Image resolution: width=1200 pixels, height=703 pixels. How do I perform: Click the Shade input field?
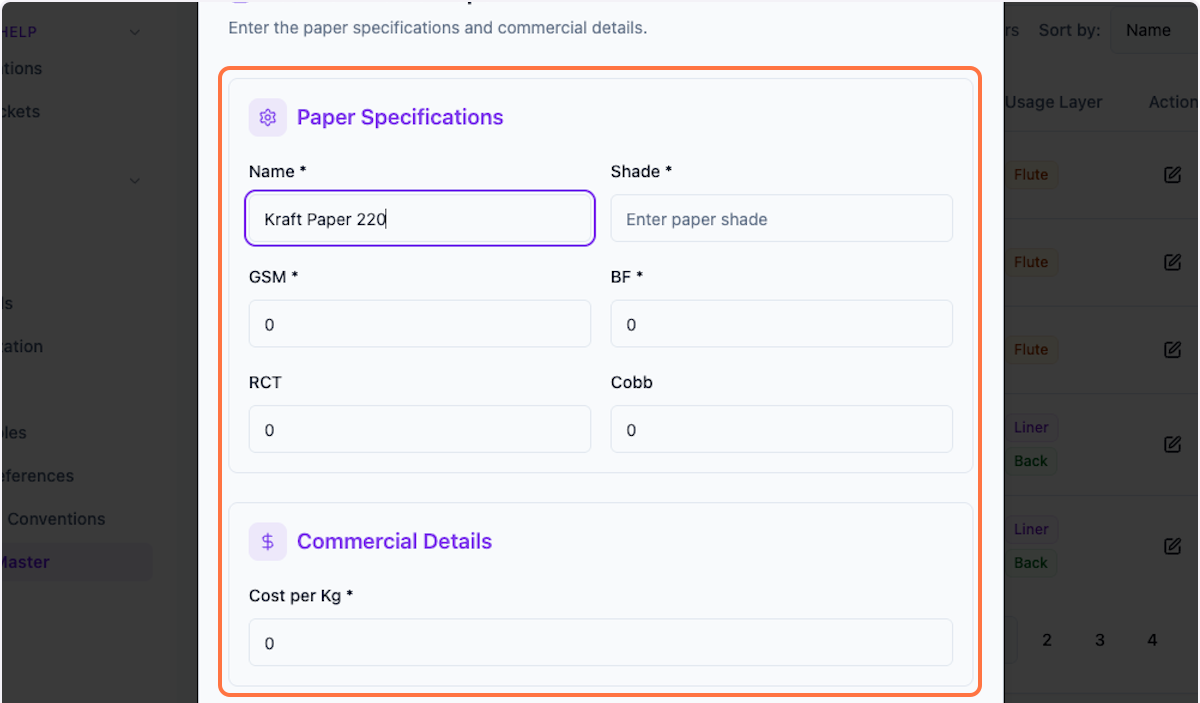781,218
